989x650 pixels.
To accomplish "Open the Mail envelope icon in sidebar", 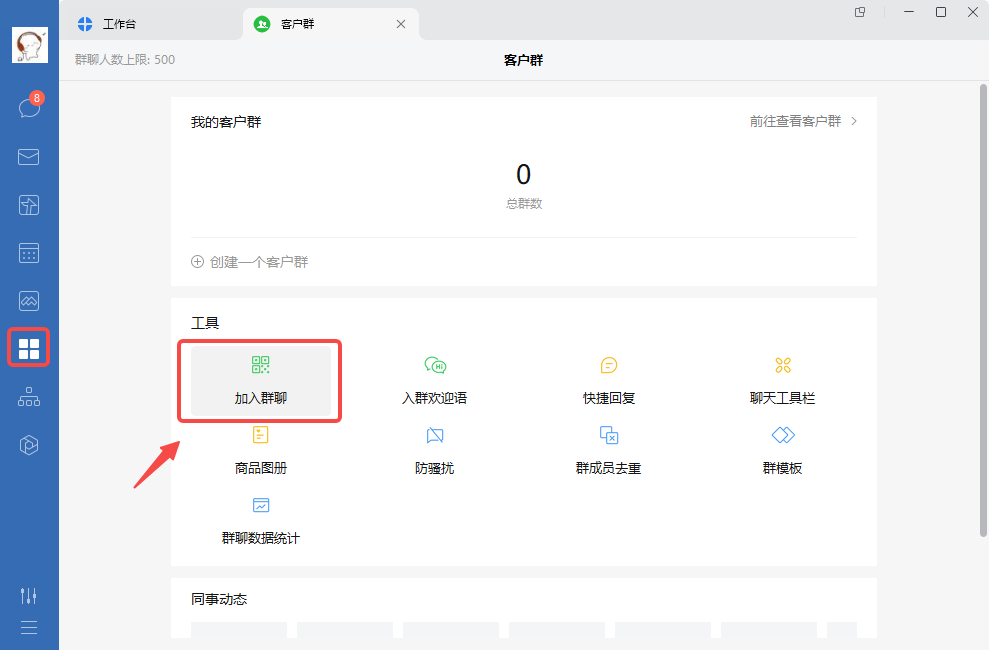I will tap(29, 157).
